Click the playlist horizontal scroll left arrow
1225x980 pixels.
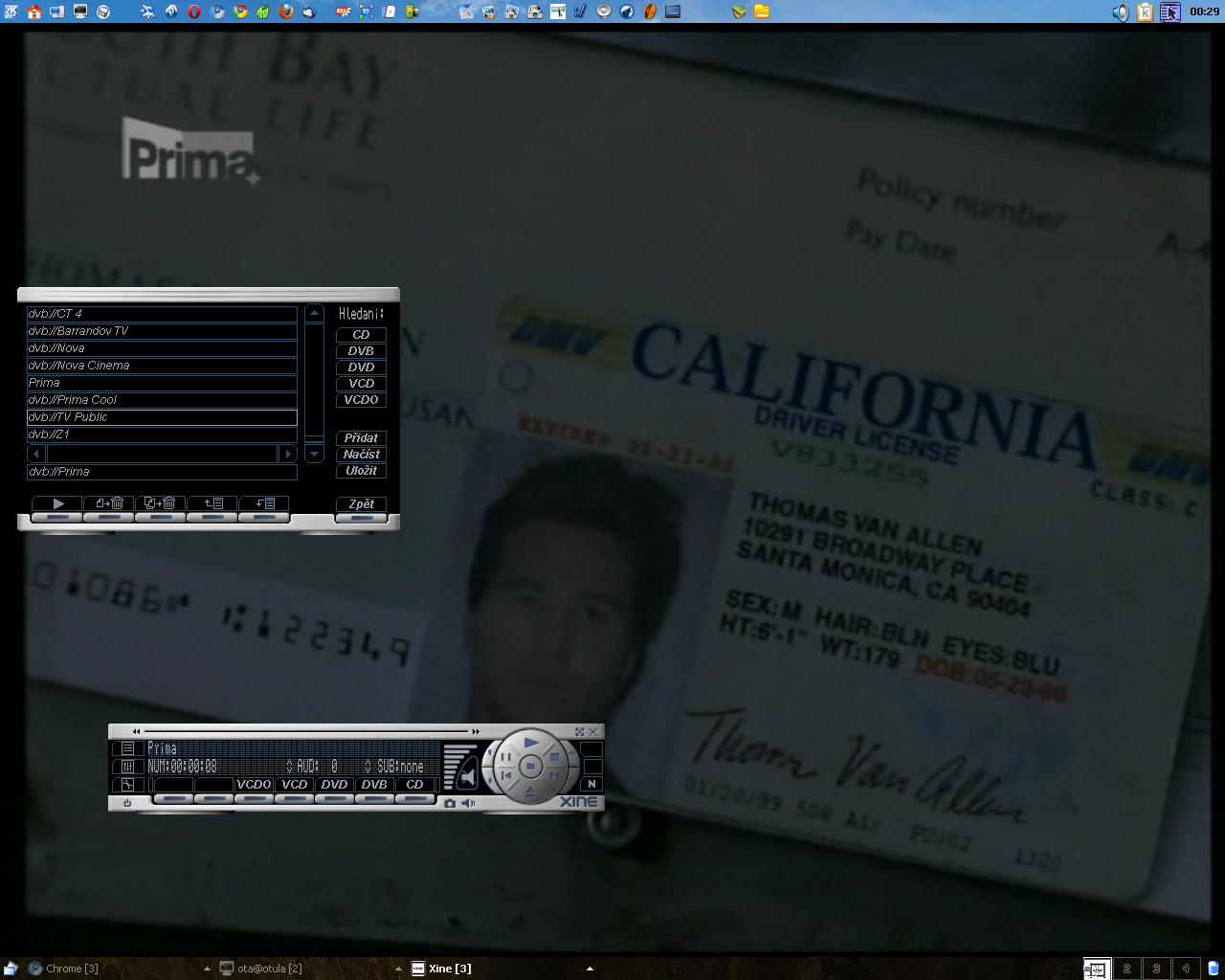point(36,454)
